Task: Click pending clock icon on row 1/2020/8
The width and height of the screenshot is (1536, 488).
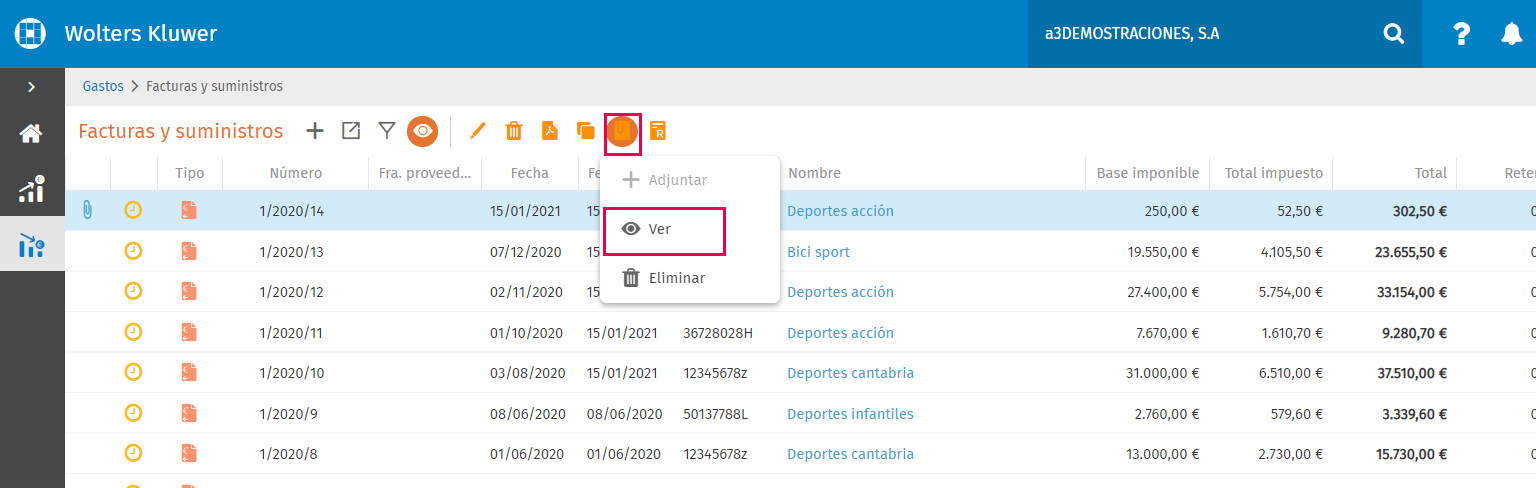Action: pos(133,453)
